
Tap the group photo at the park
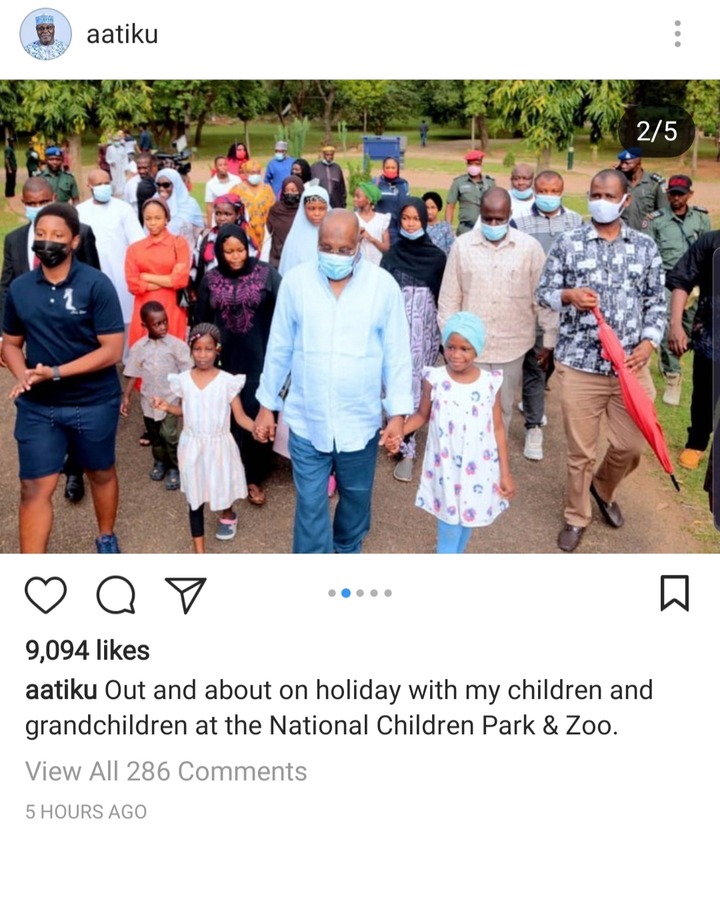coord(360,316)
